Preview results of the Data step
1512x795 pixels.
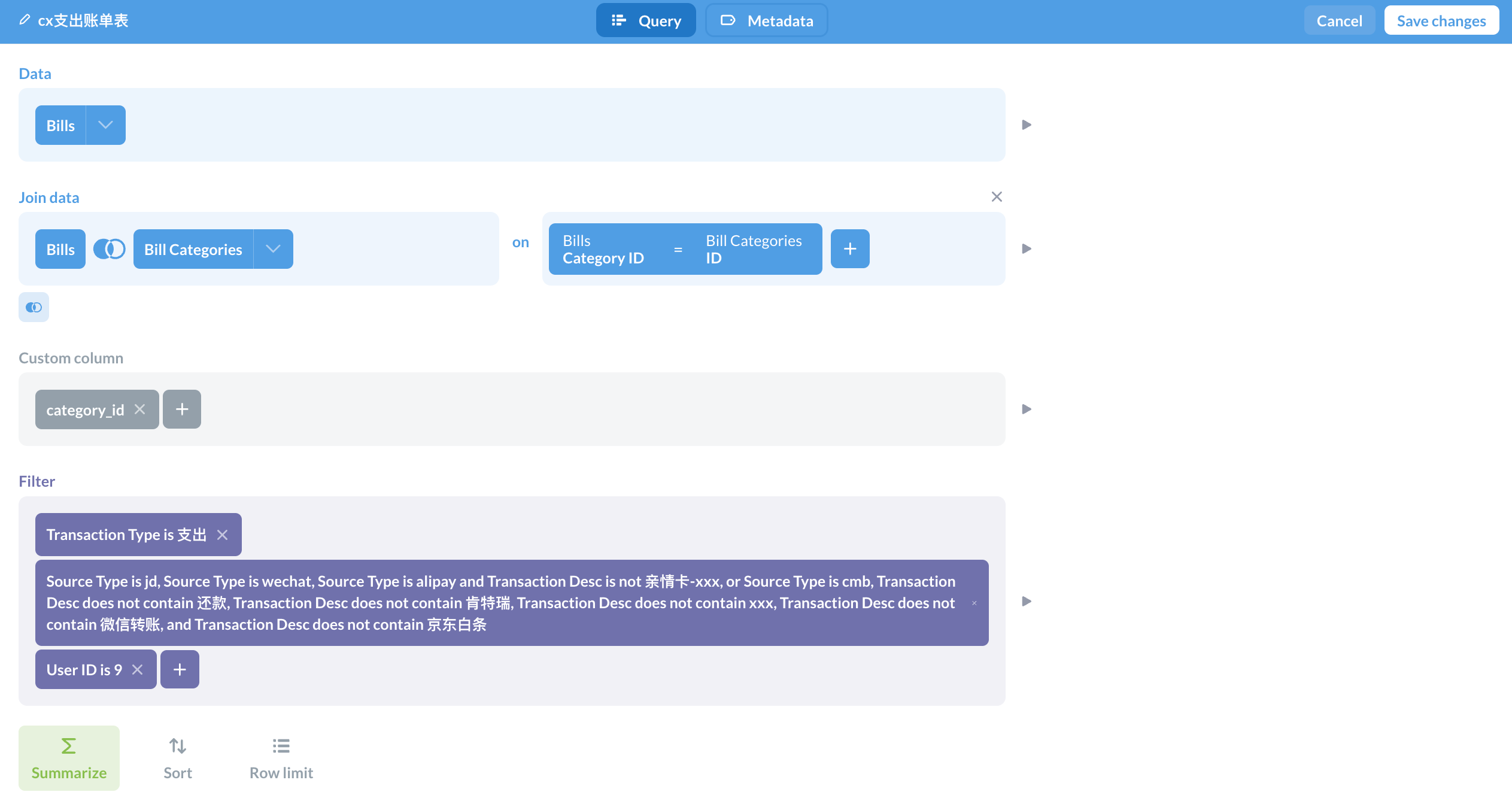point(1027,125)
